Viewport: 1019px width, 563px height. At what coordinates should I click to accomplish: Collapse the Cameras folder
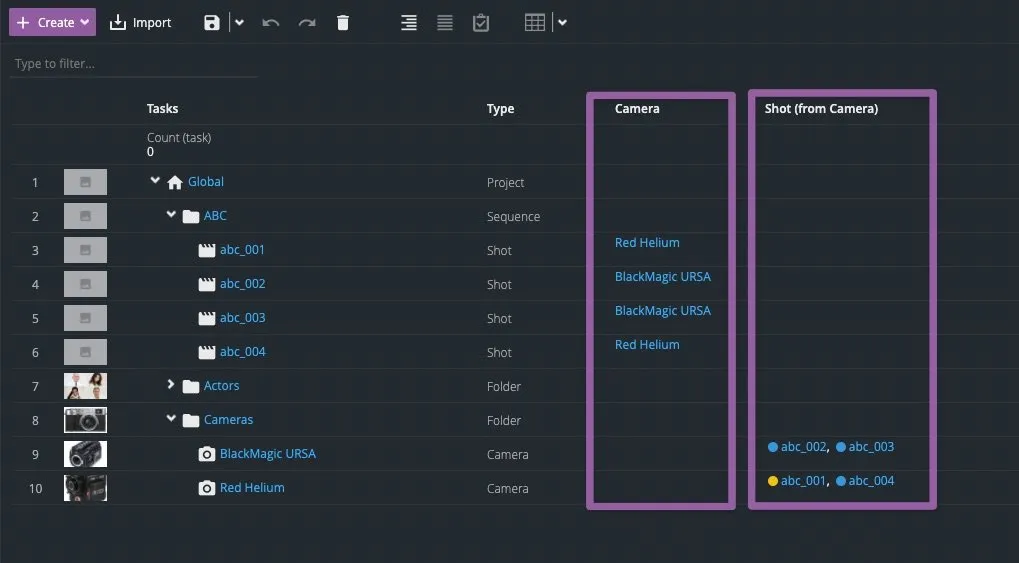point(171,419)
